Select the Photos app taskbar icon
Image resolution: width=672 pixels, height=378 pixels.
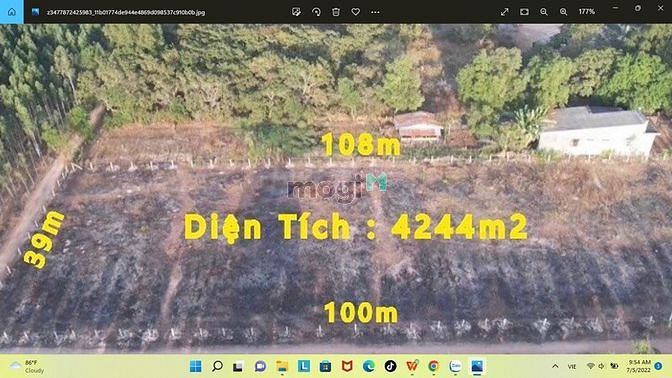click(477, 366)
